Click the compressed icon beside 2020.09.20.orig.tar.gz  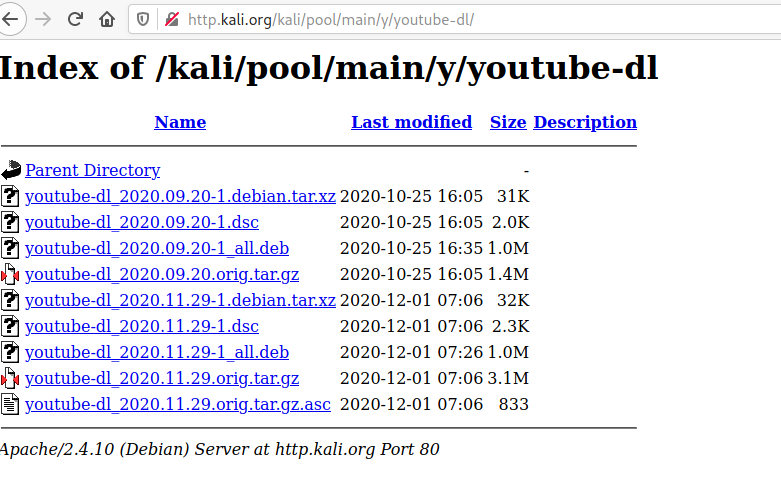11,274
